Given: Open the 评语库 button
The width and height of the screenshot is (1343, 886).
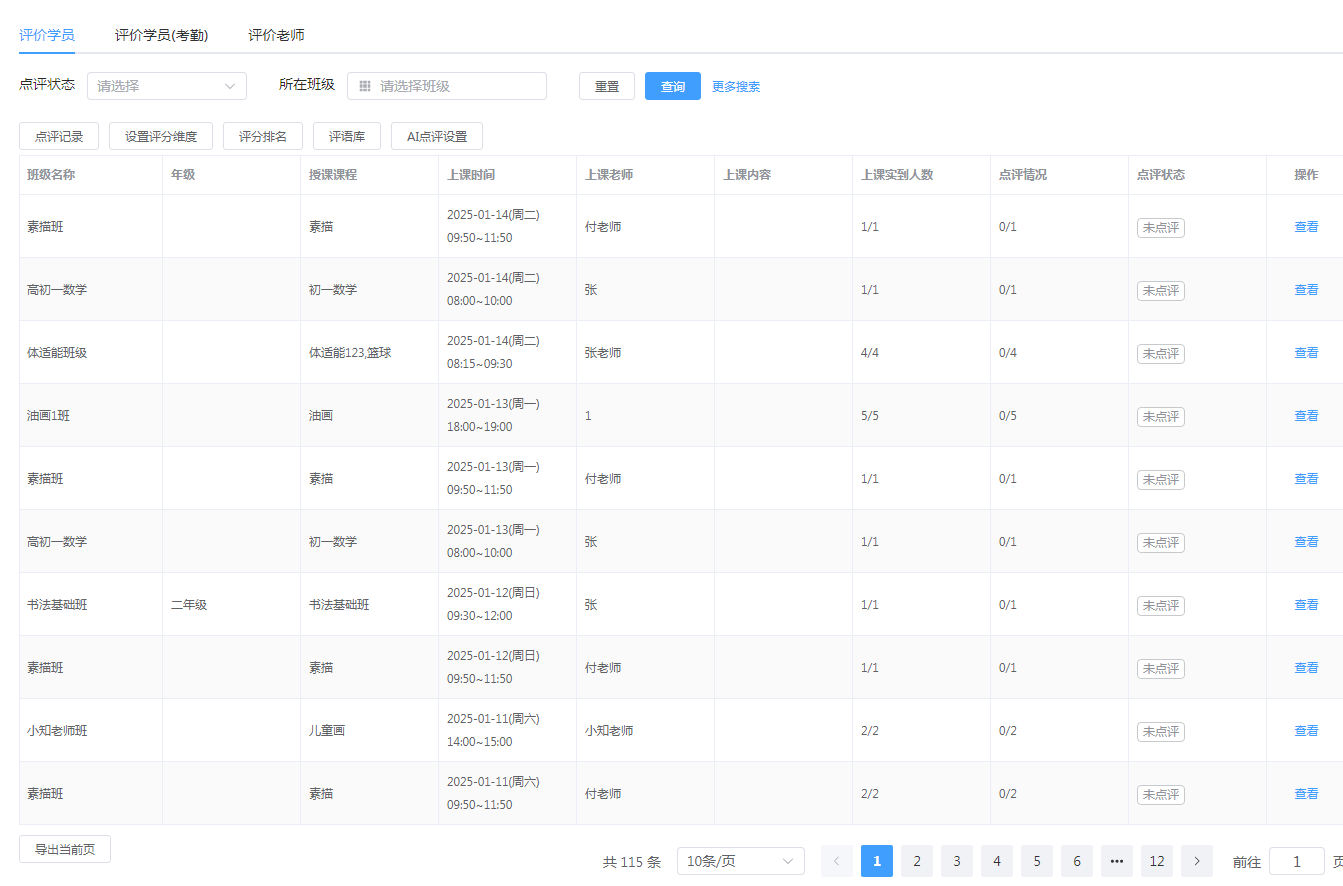Looking at the screenshot, I should [347, 136].
